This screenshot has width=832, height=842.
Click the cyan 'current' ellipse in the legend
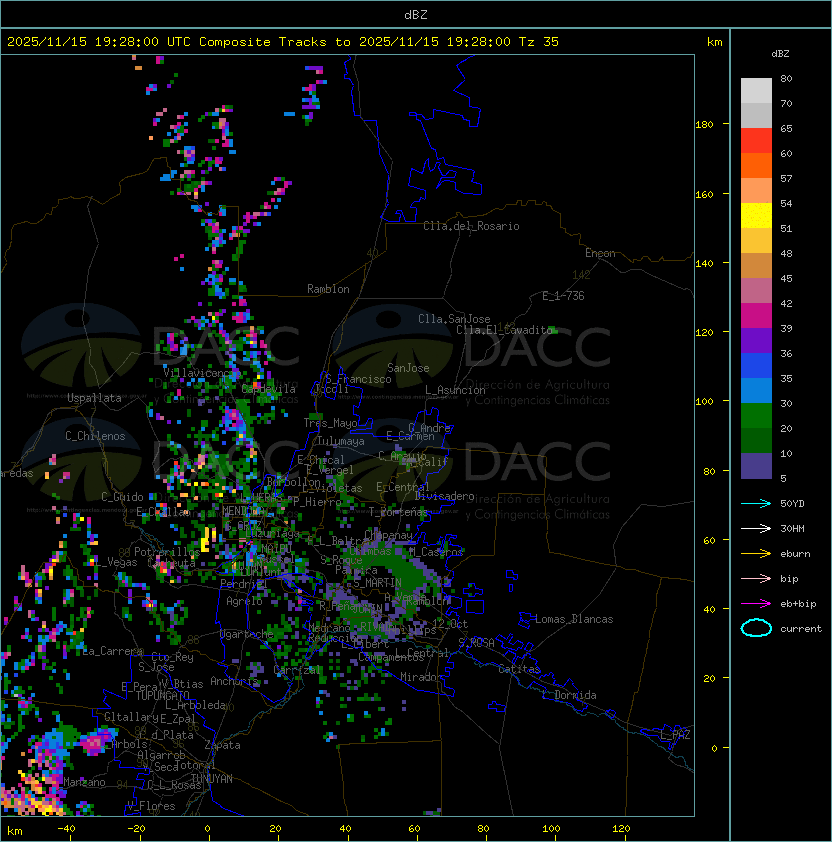pos(756,628)
